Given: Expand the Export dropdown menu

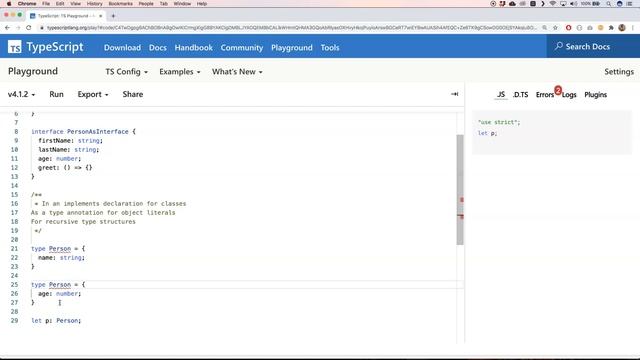Looking at the screenshot, I should (93, 94).
